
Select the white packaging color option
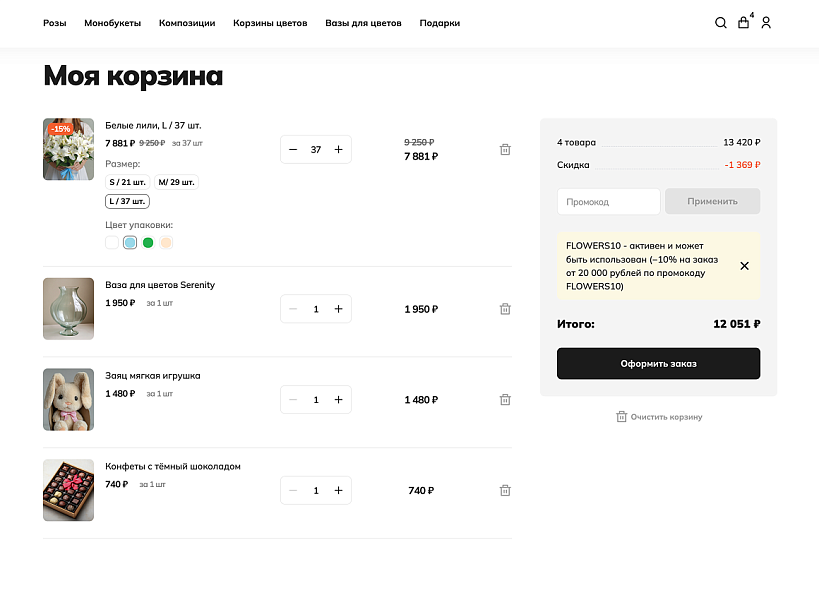(111, 242)
